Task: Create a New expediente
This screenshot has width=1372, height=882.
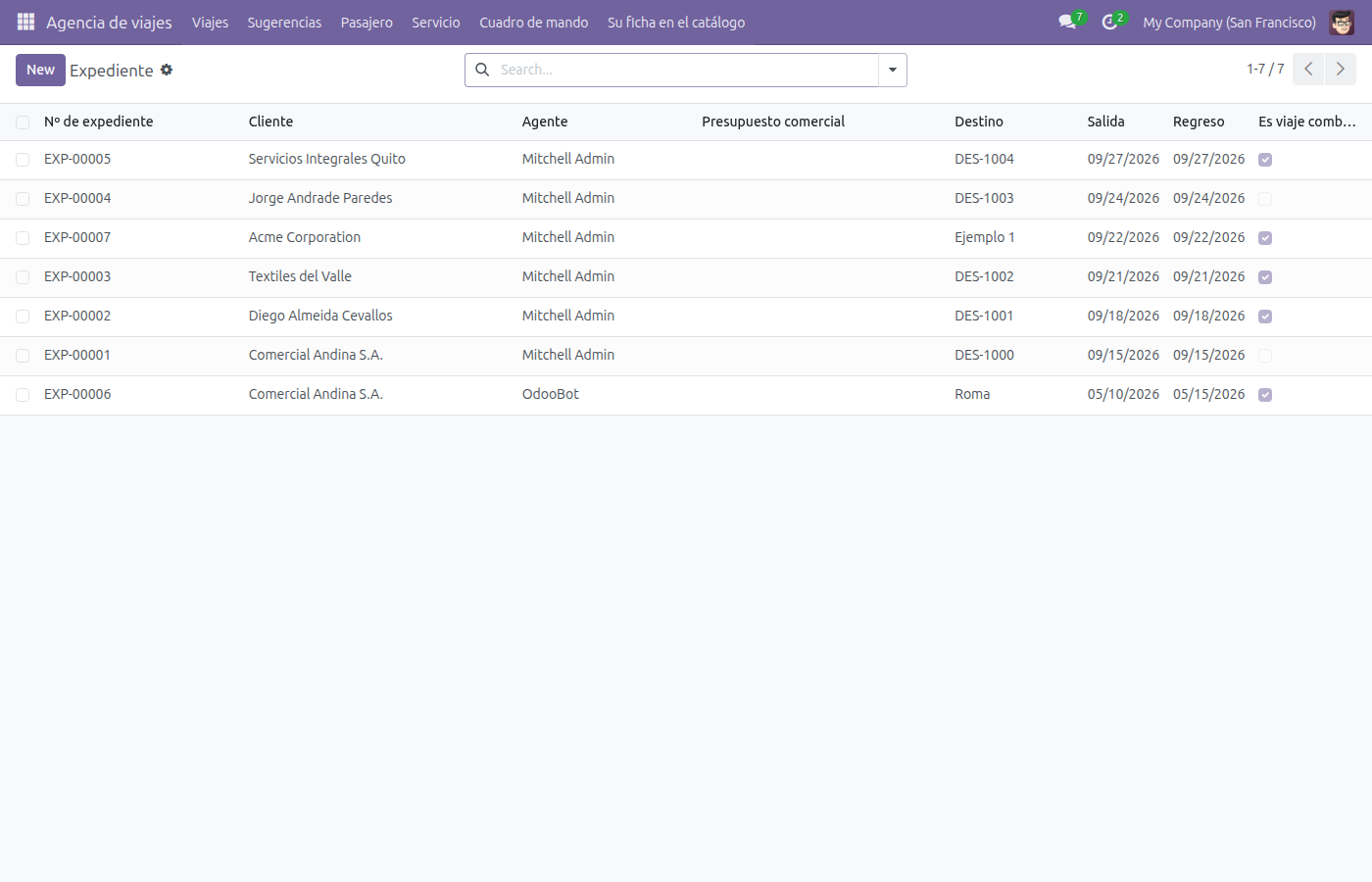Action: [40, 70]
